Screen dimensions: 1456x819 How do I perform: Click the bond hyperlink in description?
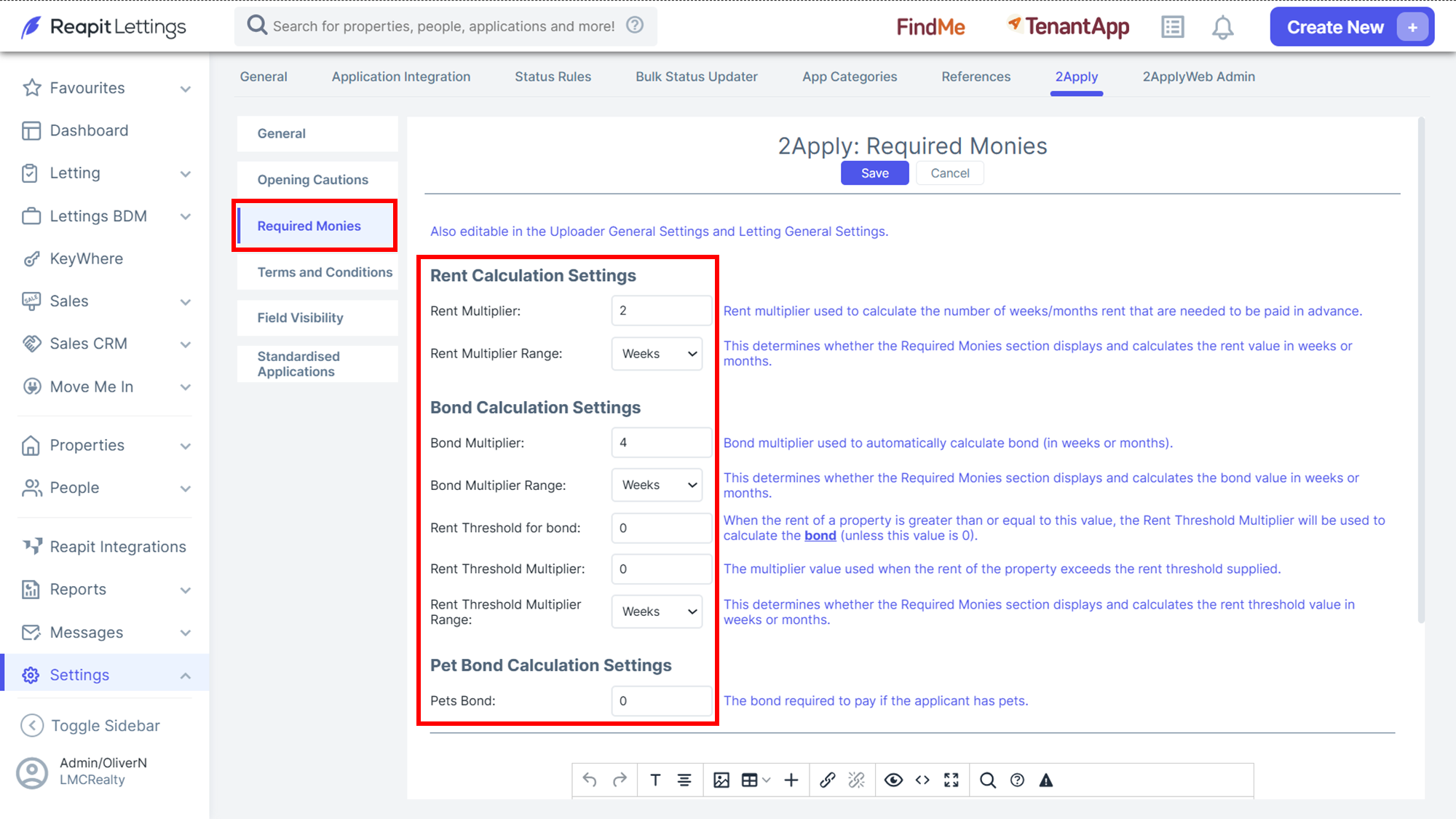(820, 536)
